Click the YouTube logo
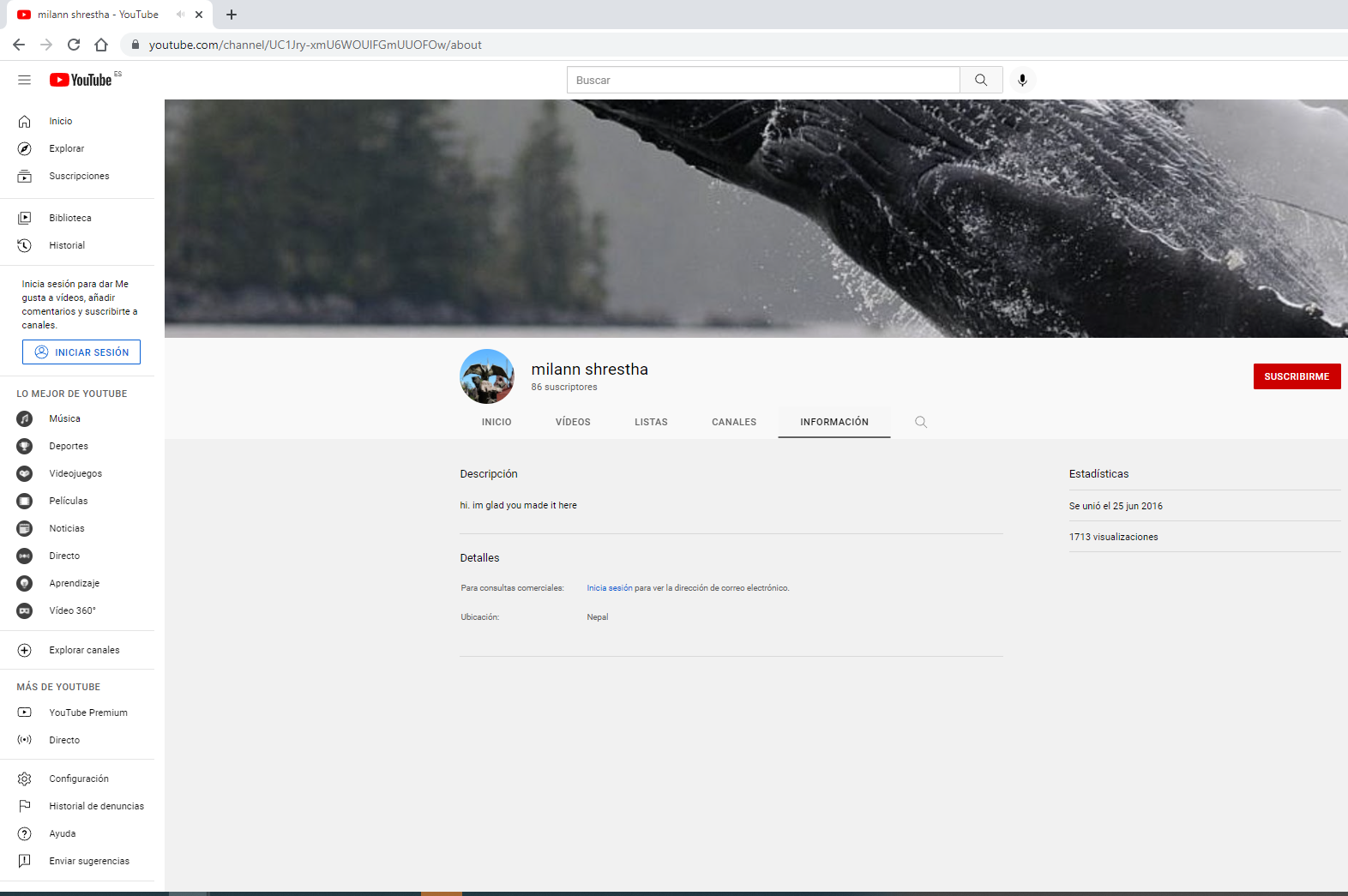1348x896 pixels. tap(81, 80)
